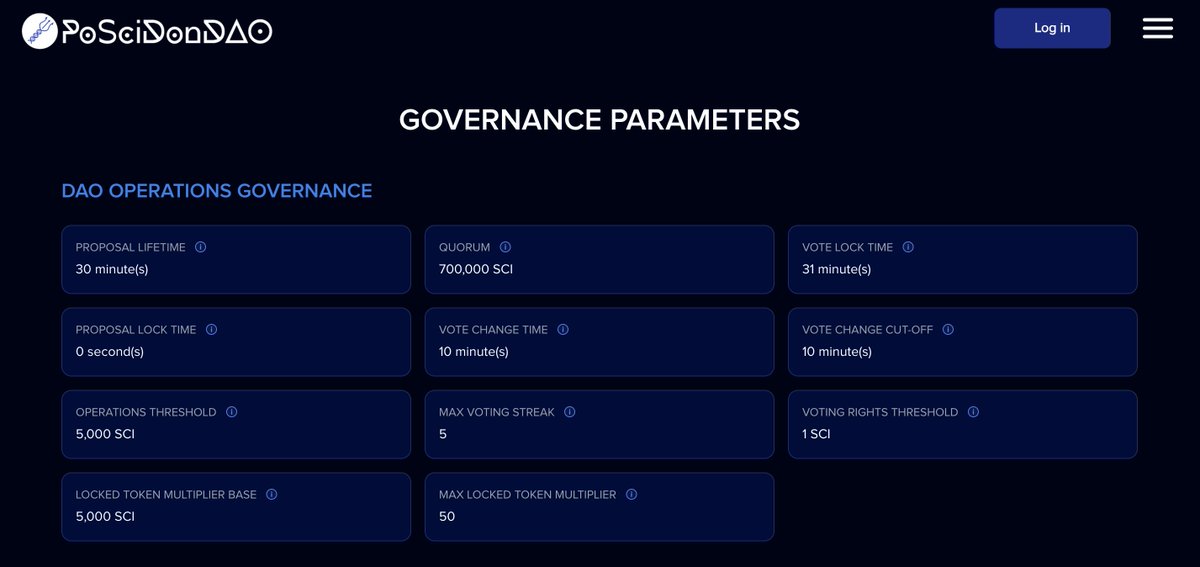Click the DAO Operations Governance heading
The image size is (1200, 567).
click(x=217, y=190)
